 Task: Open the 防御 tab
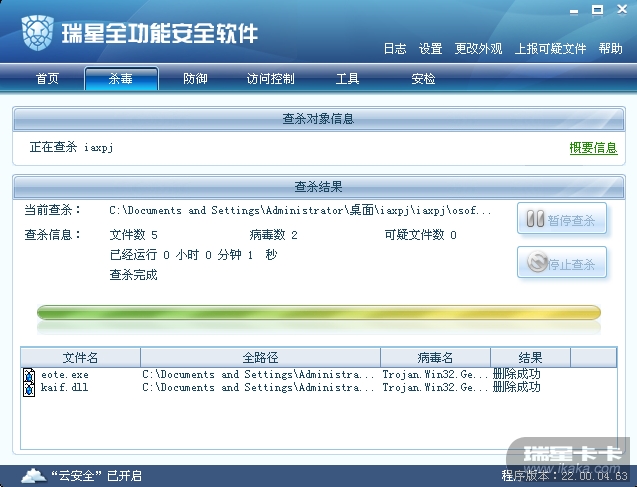click(x=195, y=78)
